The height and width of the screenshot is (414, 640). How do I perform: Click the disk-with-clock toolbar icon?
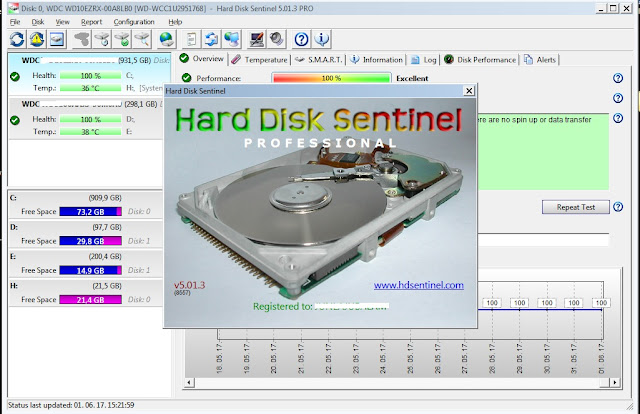click(102, 40)
